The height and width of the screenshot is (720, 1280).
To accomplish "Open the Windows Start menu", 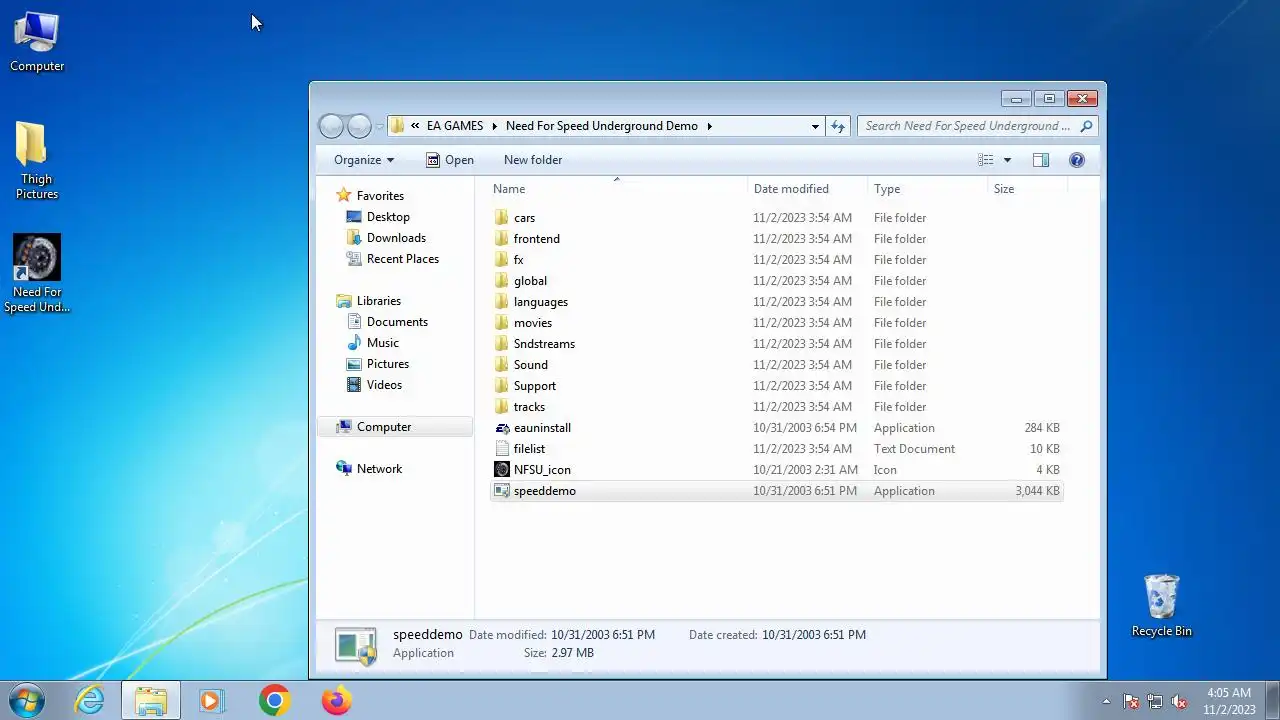I will click(27, 700).
